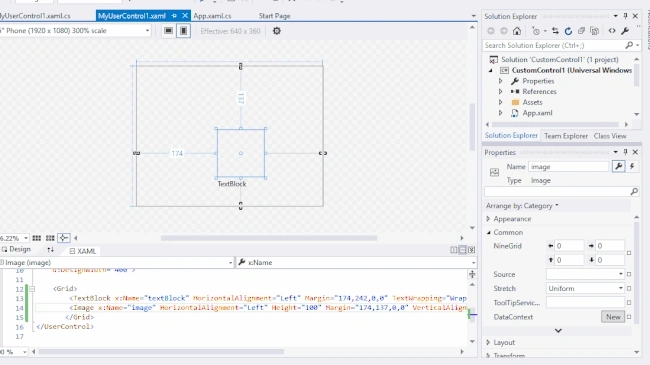Select horizontal split view icon
Screen dimensions: 650x365
pyautogui.click(x=462, y=250)
